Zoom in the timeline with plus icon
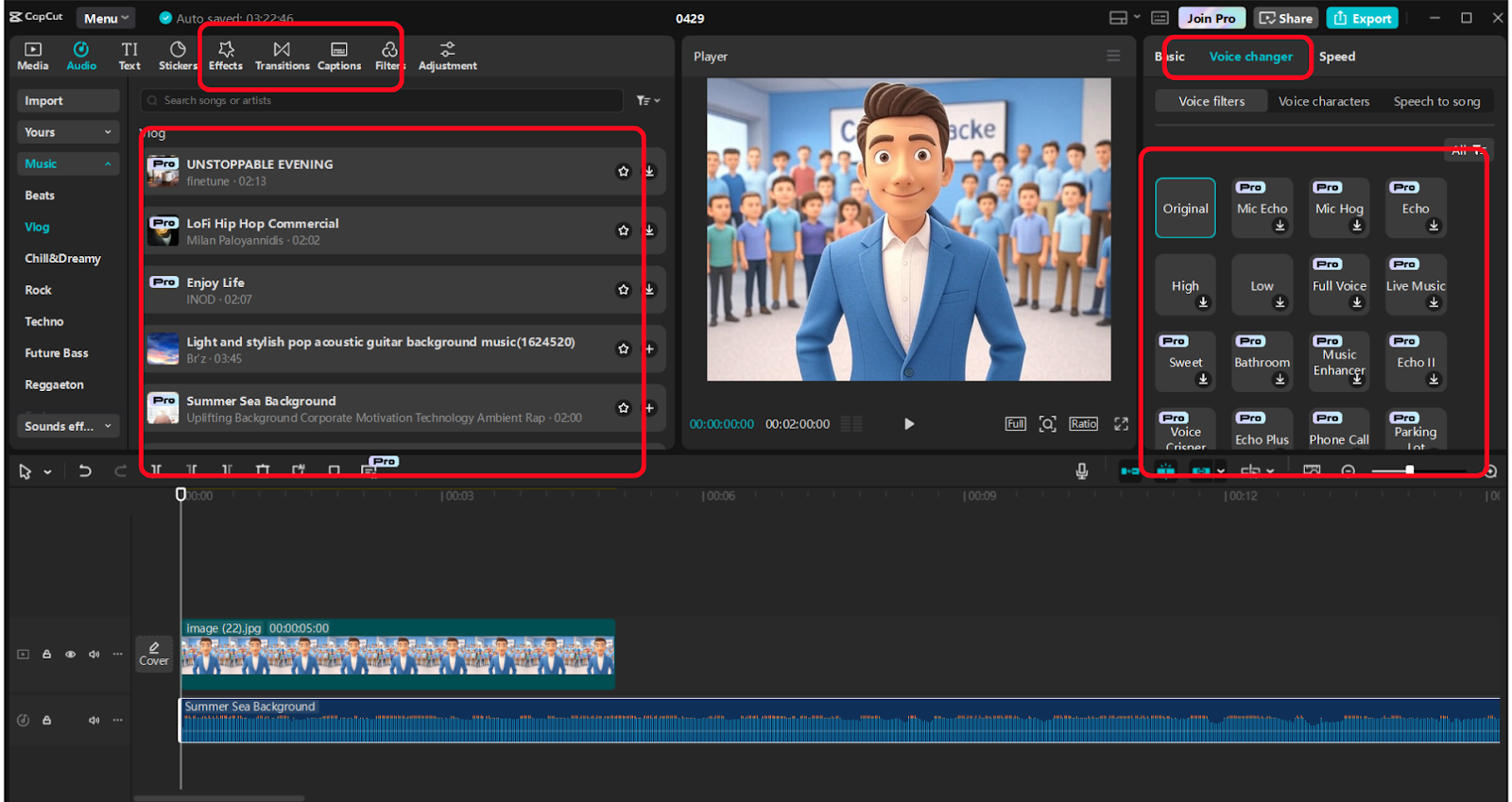Screen dimensions: 1512x802 (1490, 470)
